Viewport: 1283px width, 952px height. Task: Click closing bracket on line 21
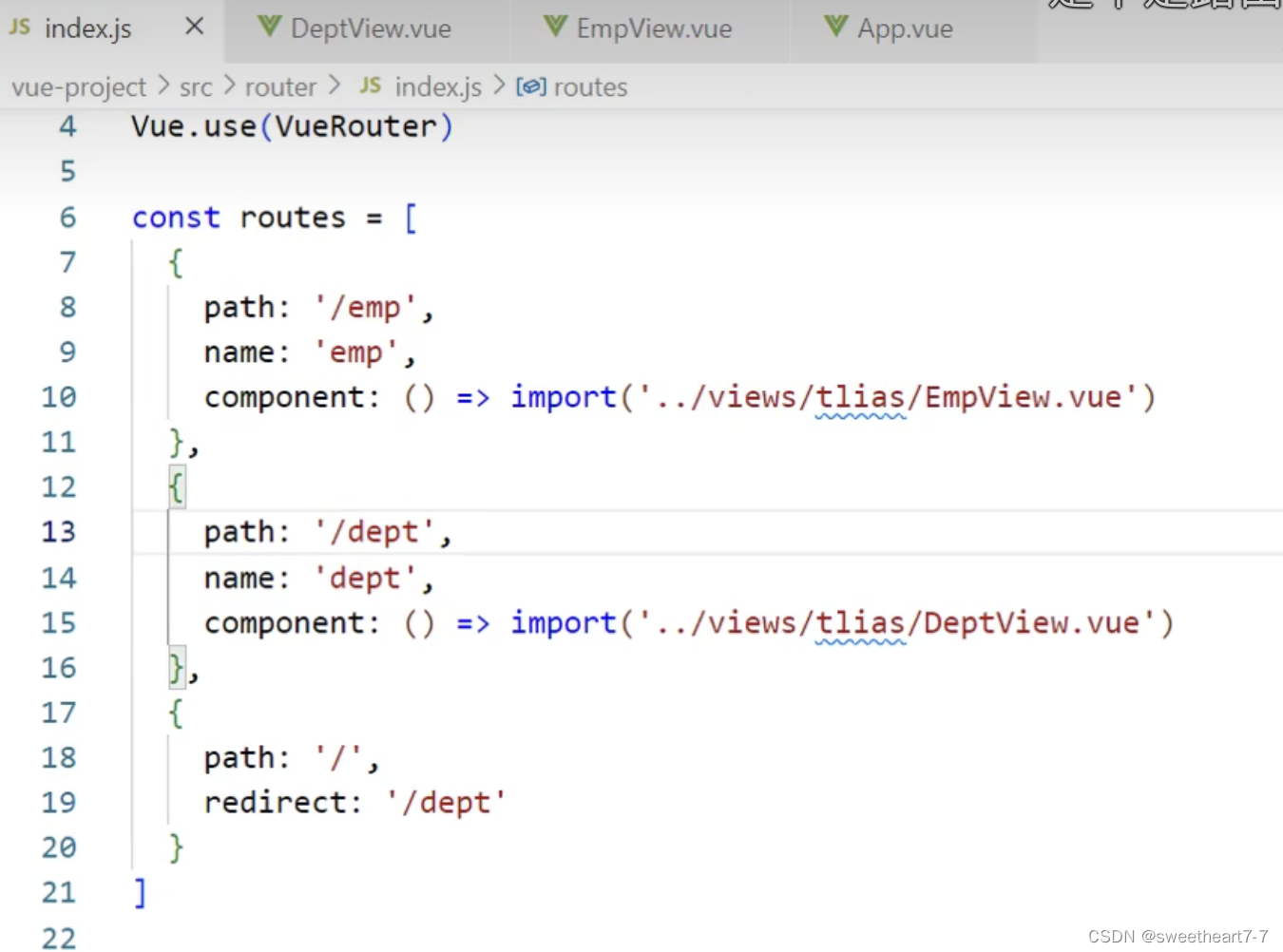140,893
